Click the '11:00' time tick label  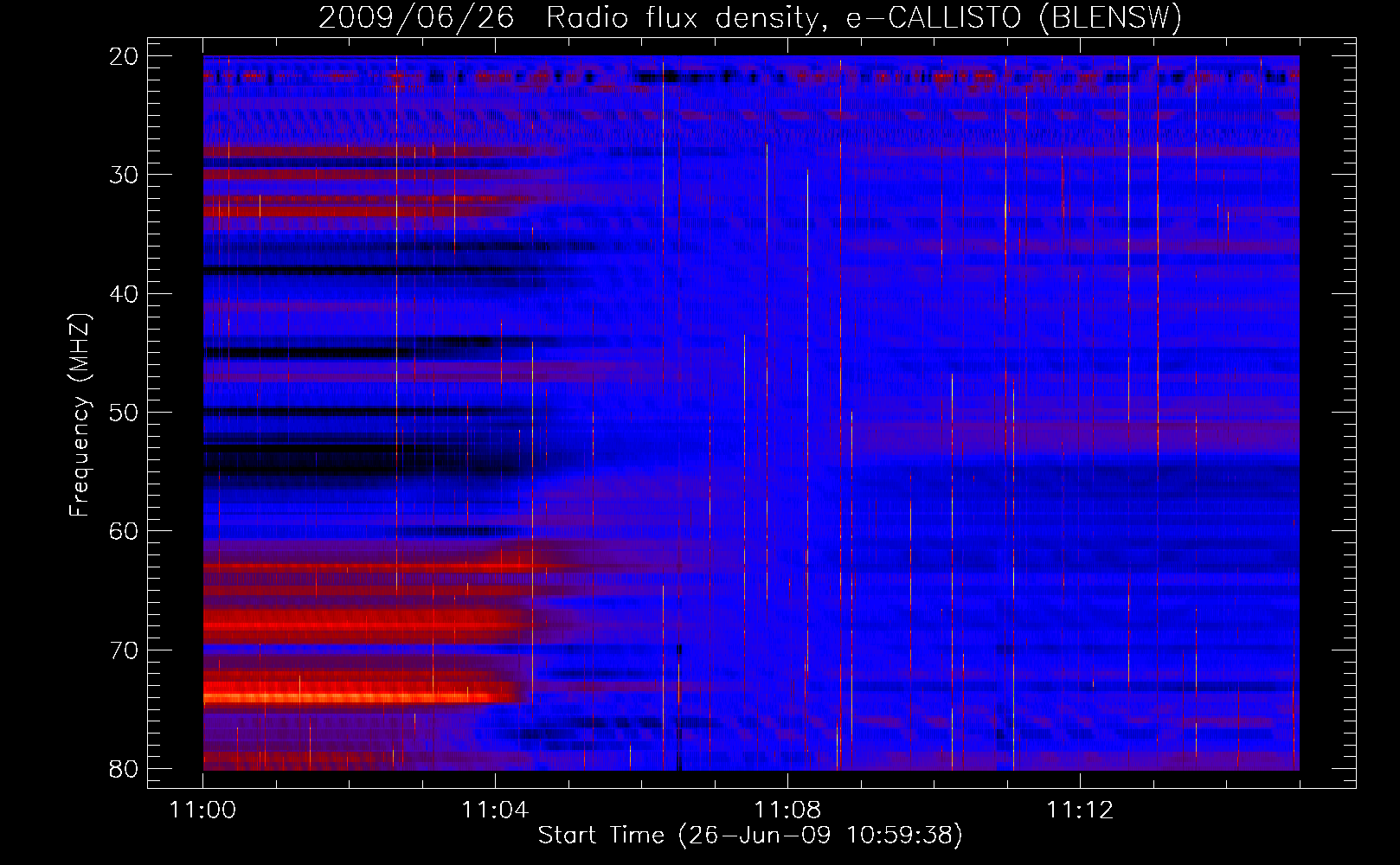pyautogui.click(x=203, y=811)
